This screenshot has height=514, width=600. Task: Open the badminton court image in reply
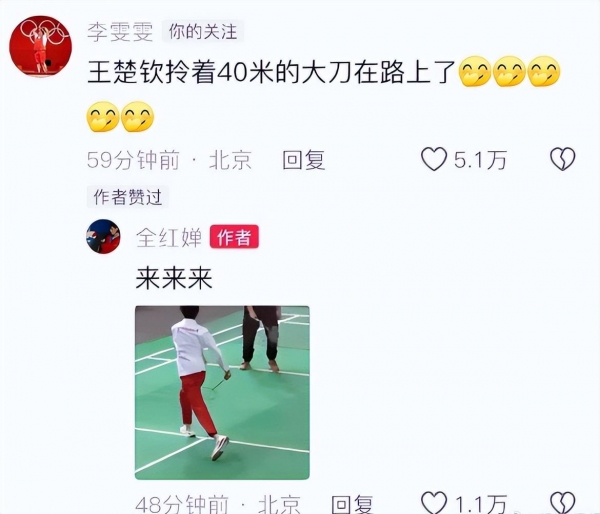tap(222, 393)
